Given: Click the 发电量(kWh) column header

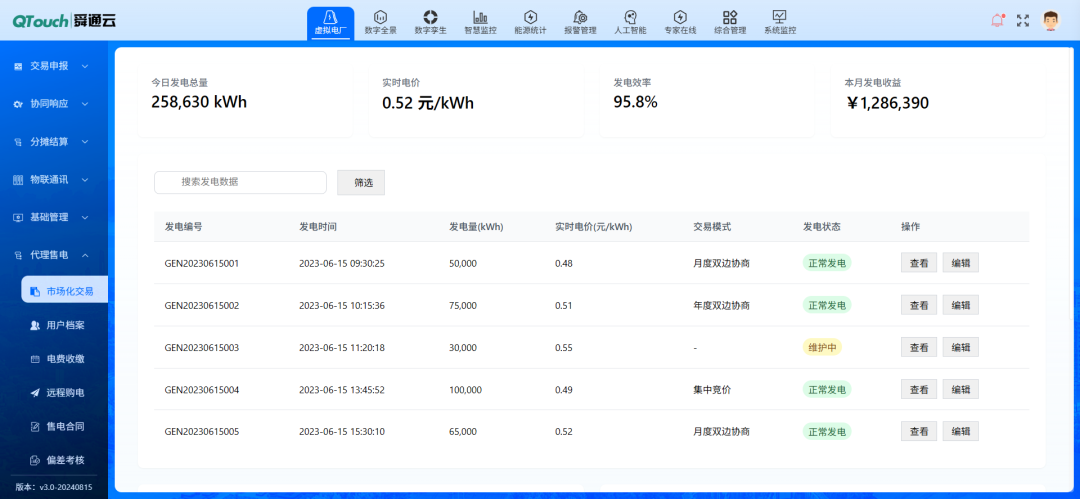Looking at the screenshot, I should pos(476,227).
